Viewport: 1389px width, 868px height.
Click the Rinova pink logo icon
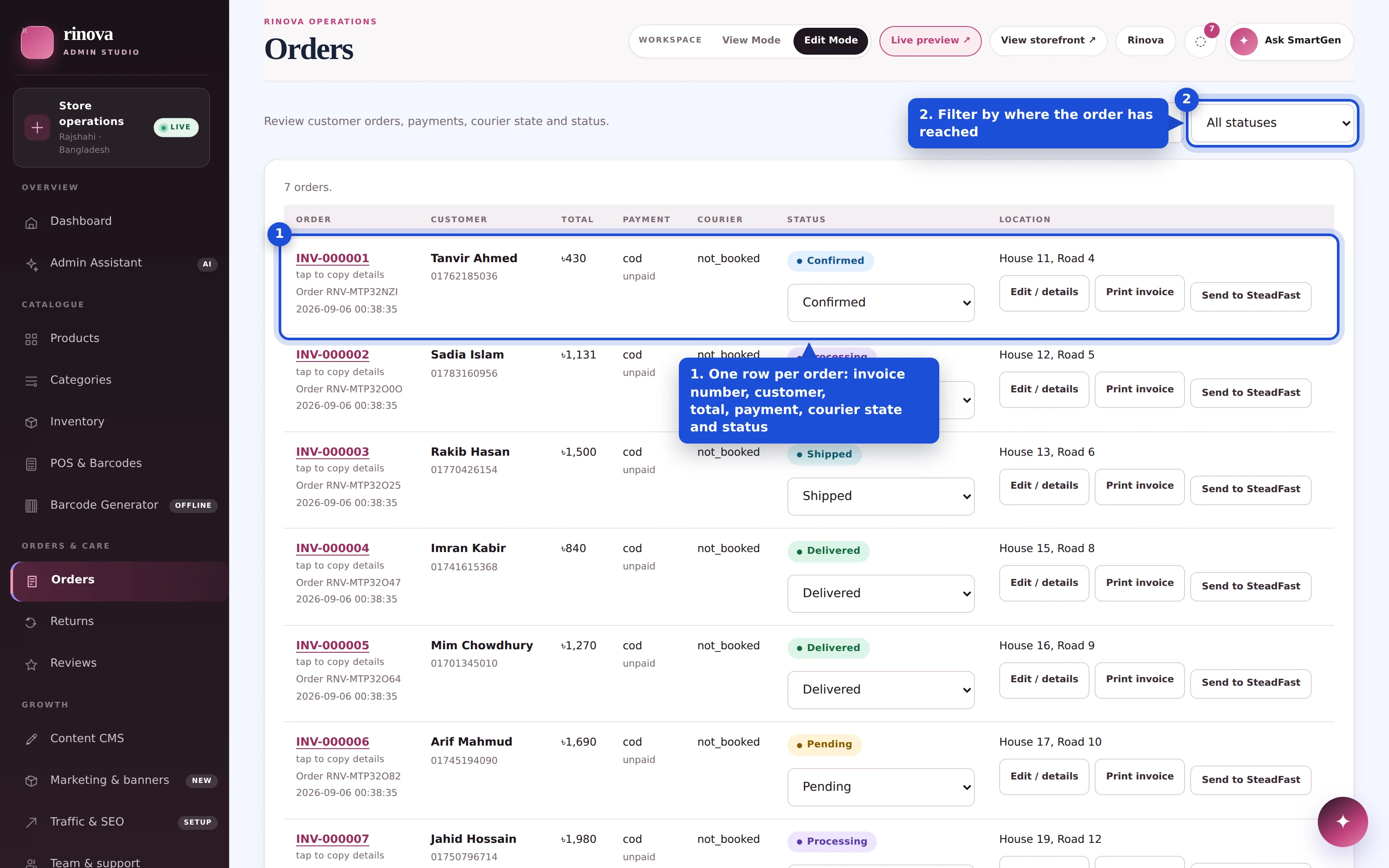coord(37,42)
